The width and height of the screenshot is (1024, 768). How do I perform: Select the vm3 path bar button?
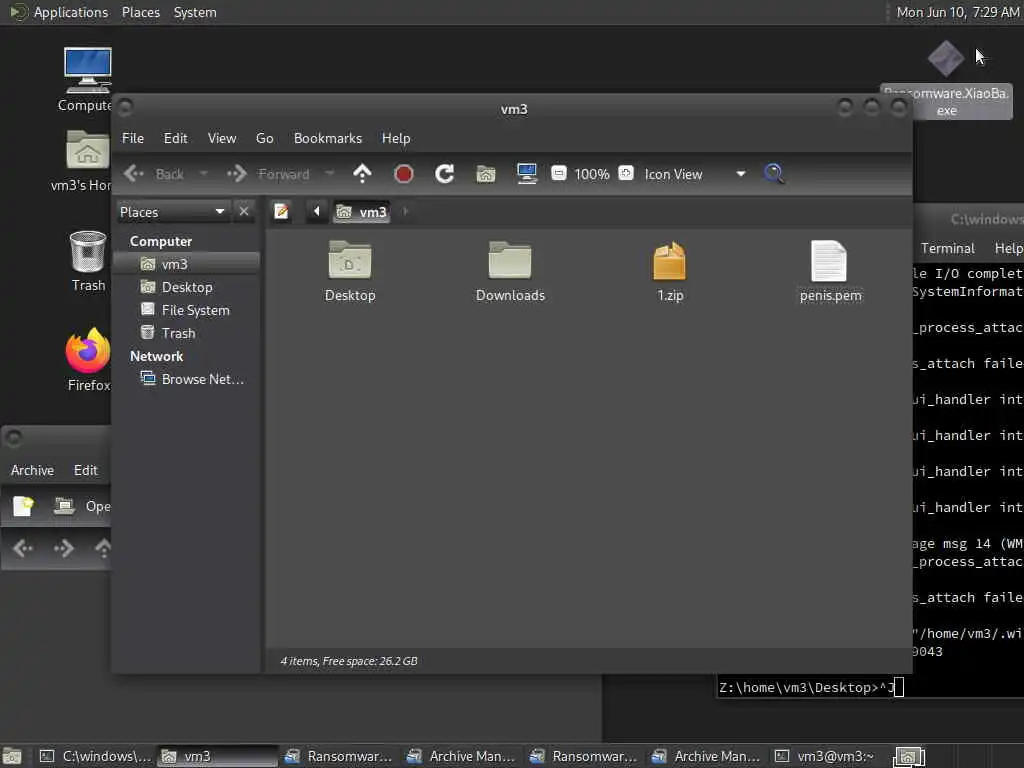coord(362,212)
